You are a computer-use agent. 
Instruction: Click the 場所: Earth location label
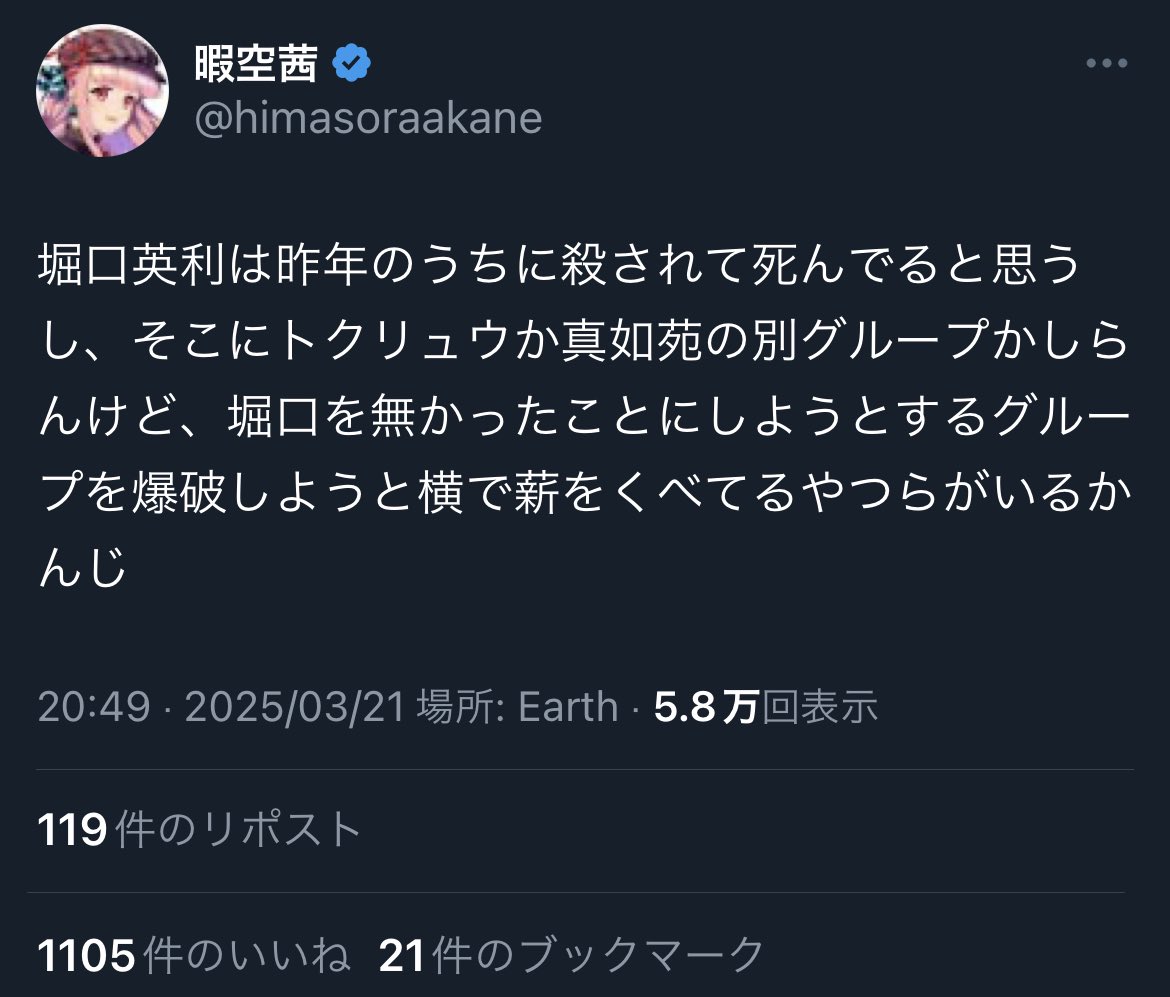pos(517,708)
